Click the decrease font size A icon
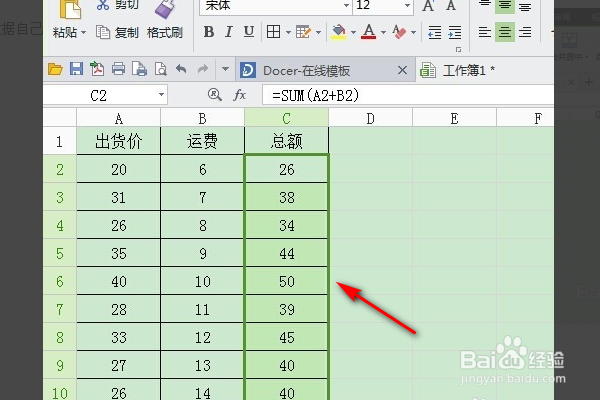This screenshot has width=600, height=400. (451, 5)
